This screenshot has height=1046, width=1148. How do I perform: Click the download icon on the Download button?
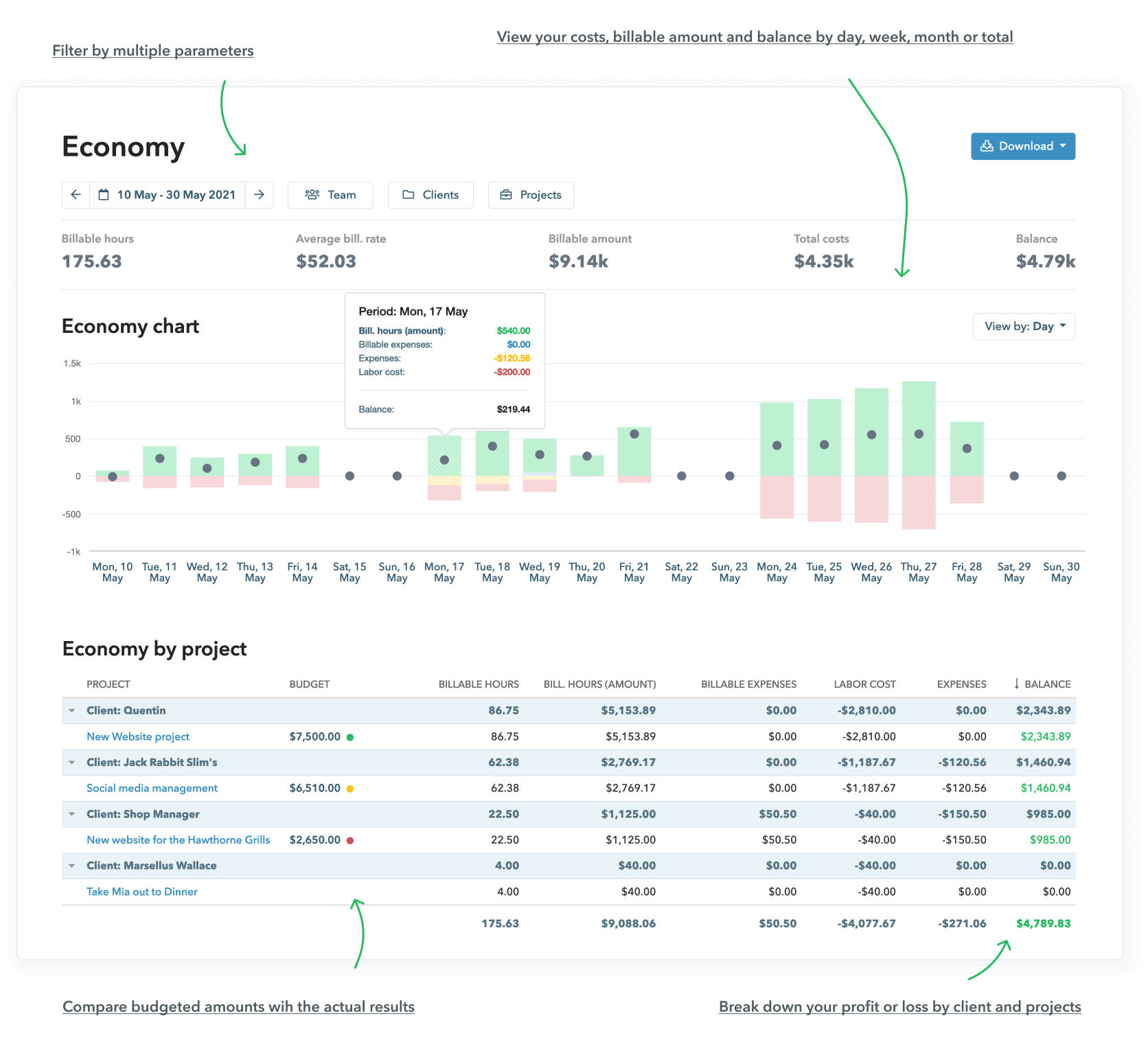(x=987, y=146)
